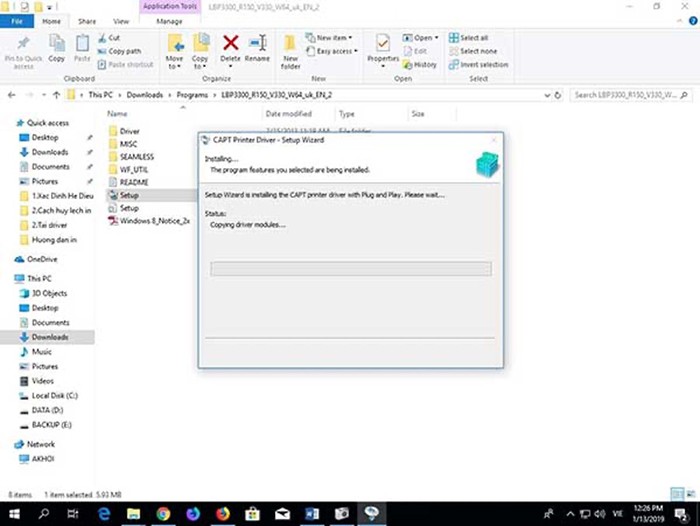The height and width of the screenshot is (526, 700).
Task: Click the Up arrow navigation button
Action: (56, 95)
